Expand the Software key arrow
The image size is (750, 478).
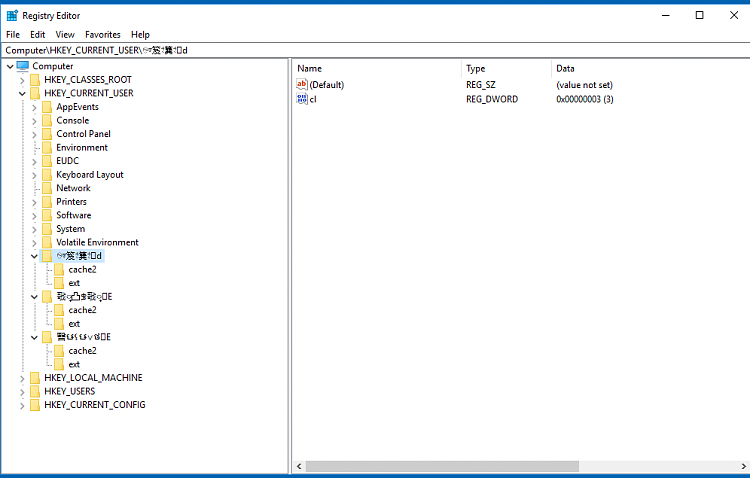34,215
